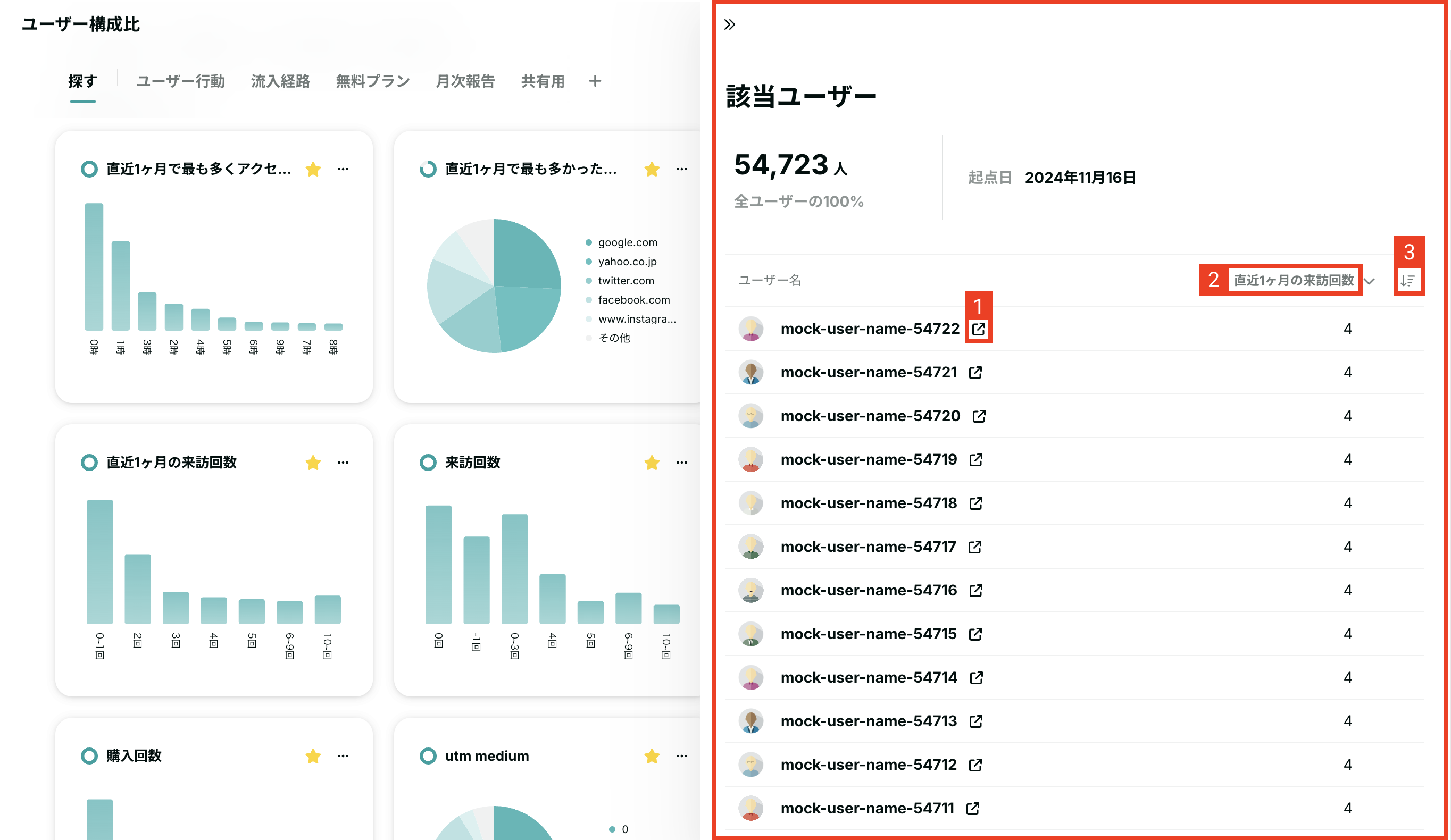Open external link for mock-user-name-54717
The width and height of the screenshot is (1451, 840).
(975, 547)
